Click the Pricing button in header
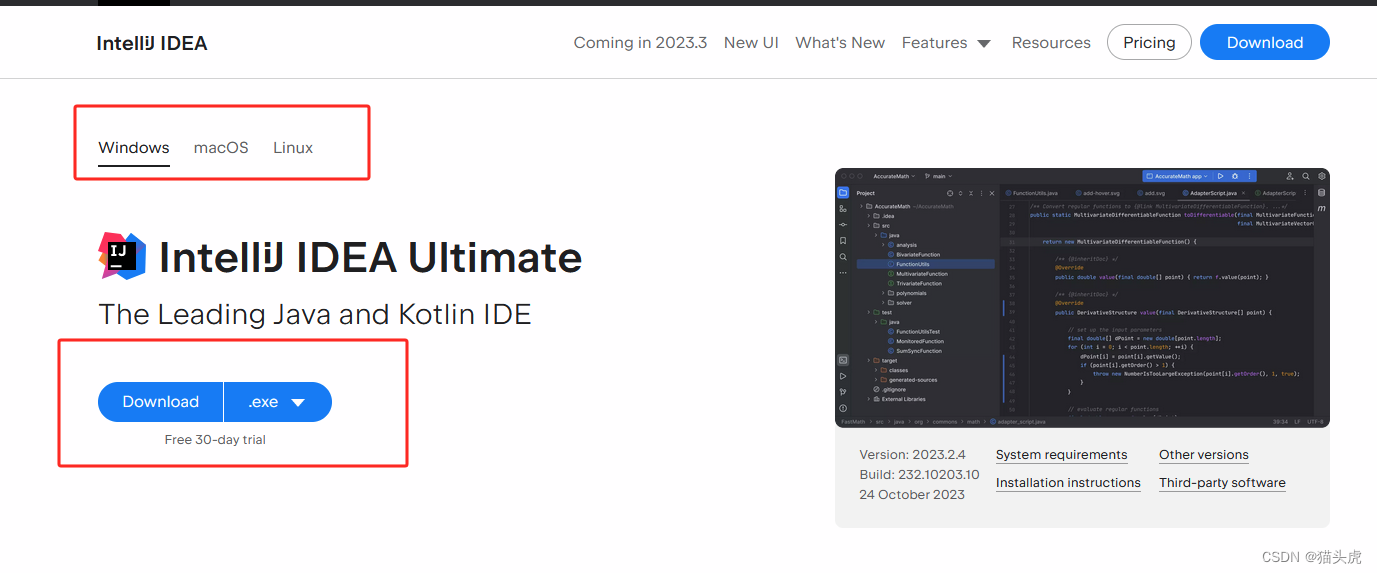The height and width of the screenshot is (573, 1377). tap(1149, 43)
